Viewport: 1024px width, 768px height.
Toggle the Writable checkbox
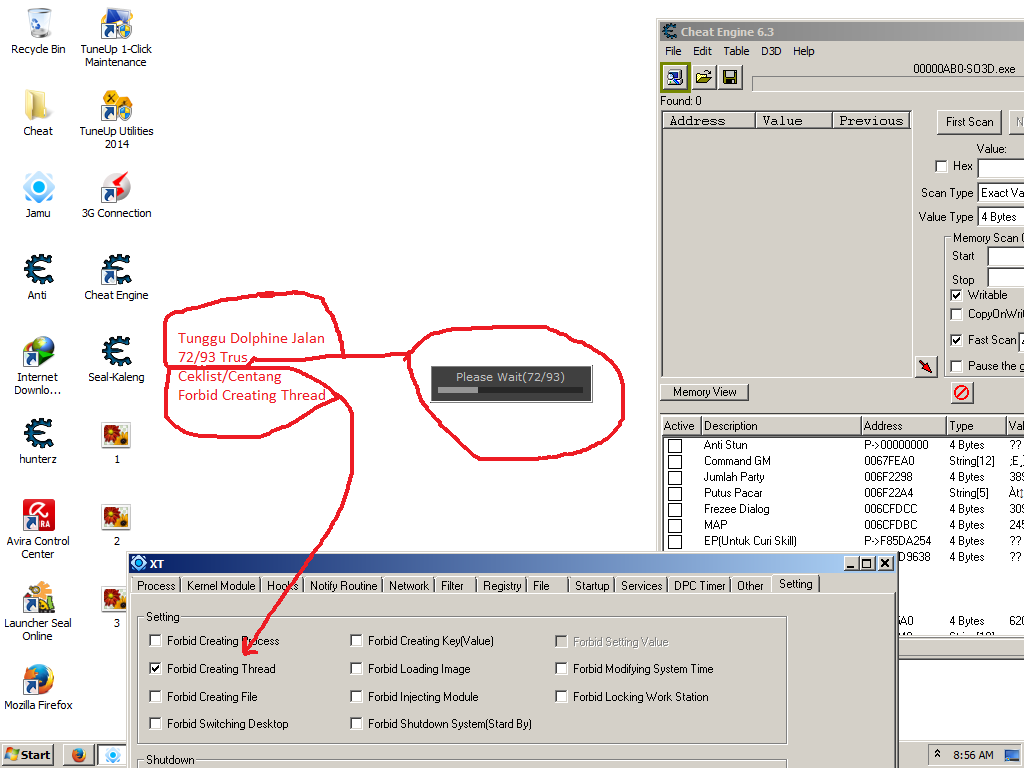click(956, 295)
